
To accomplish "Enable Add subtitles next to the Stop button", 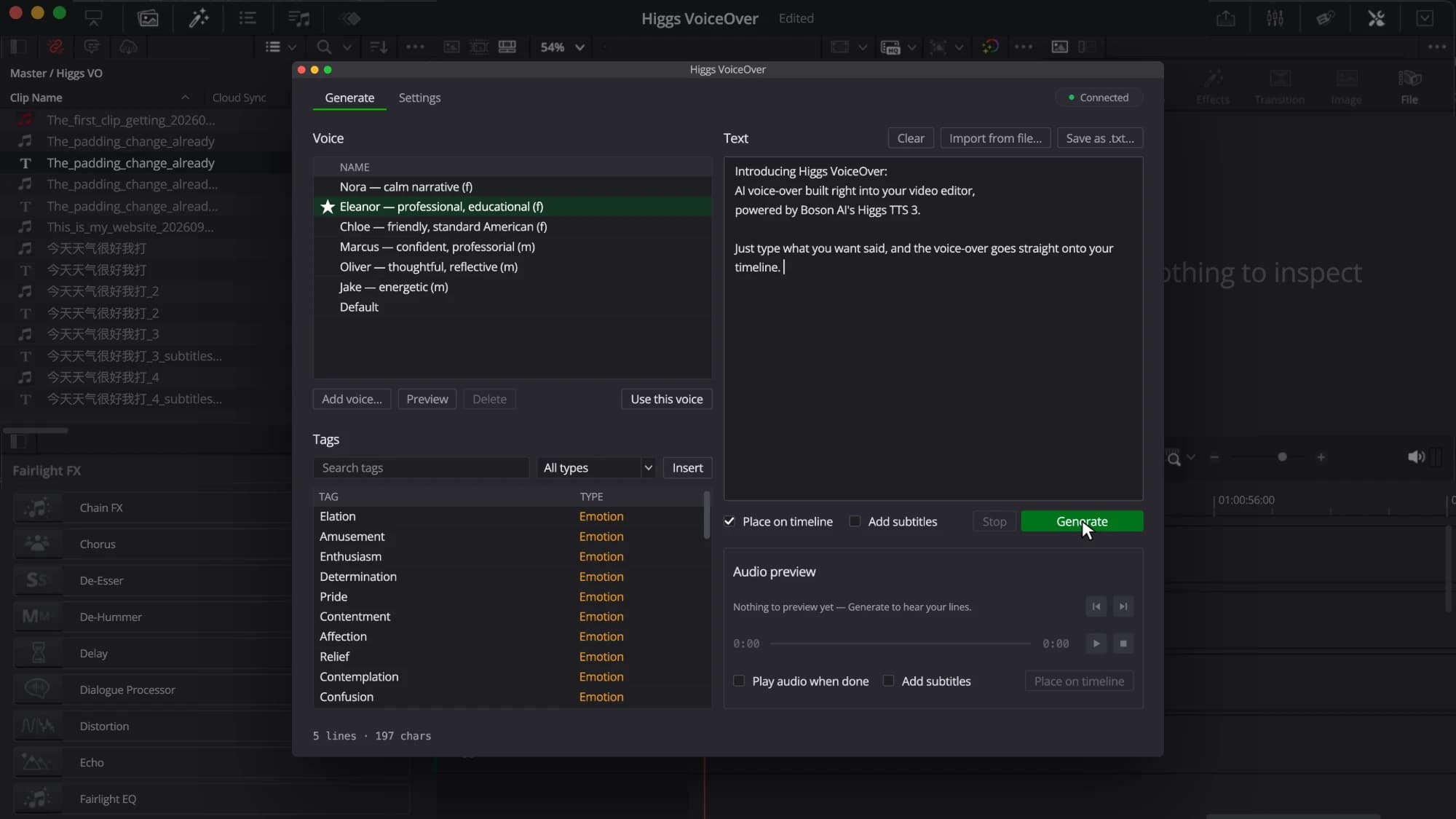I will (x=855, y=521).
